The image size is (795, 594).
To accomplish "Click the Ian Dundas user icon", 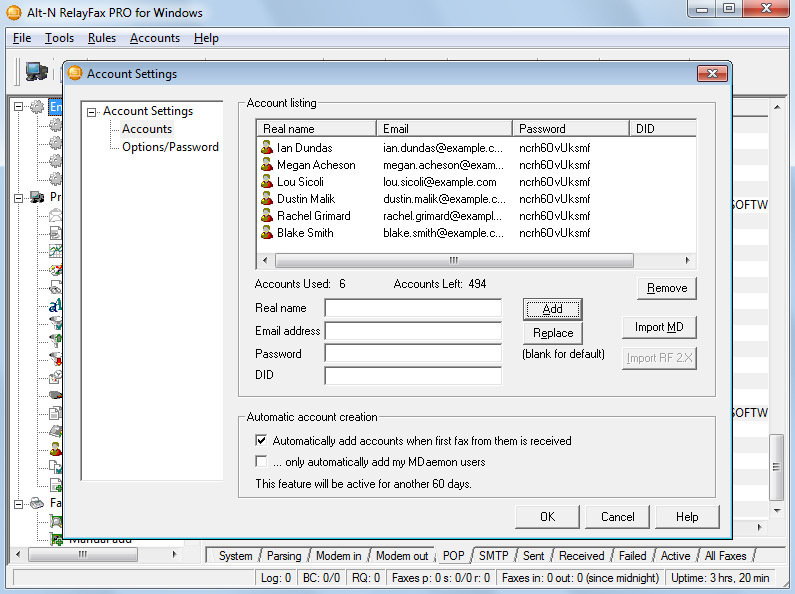I will [267, 148].
